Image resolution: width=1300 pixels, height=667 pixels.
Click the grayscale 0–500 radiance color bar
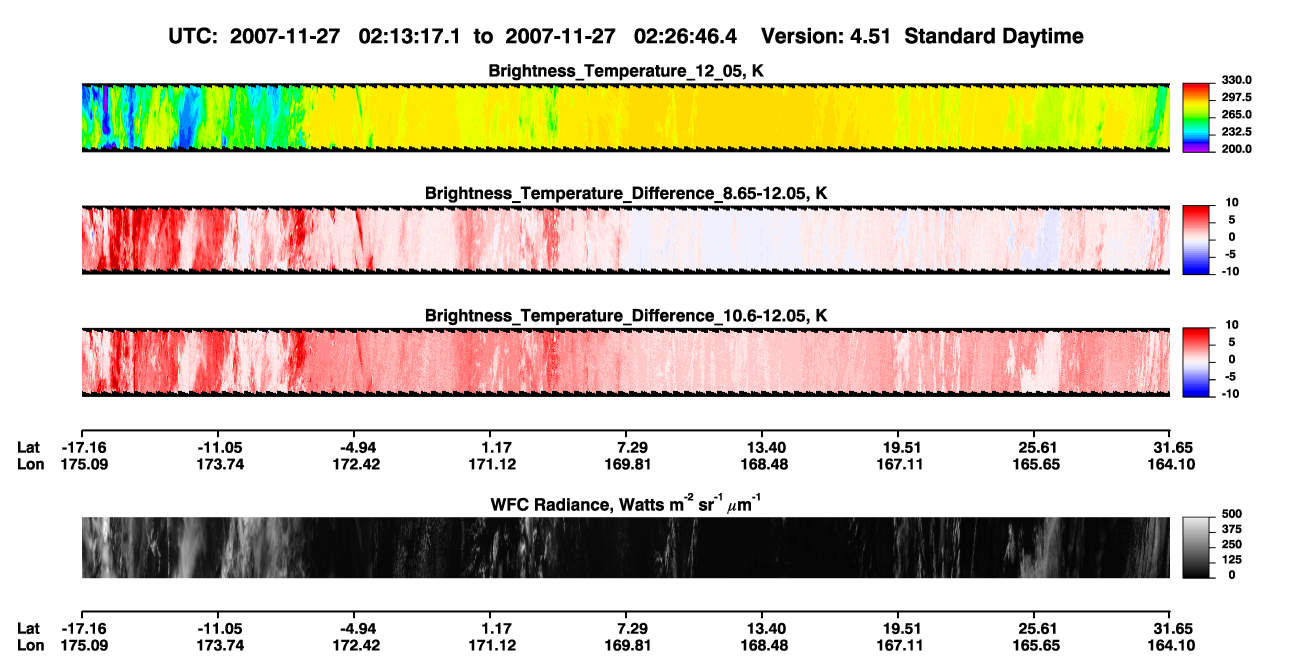pyautogui.click(x=1195, y=547)
